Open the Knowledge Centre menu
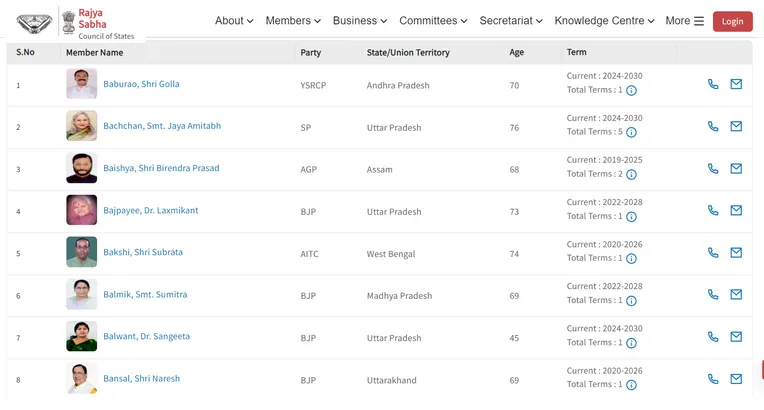 (604, 21)
